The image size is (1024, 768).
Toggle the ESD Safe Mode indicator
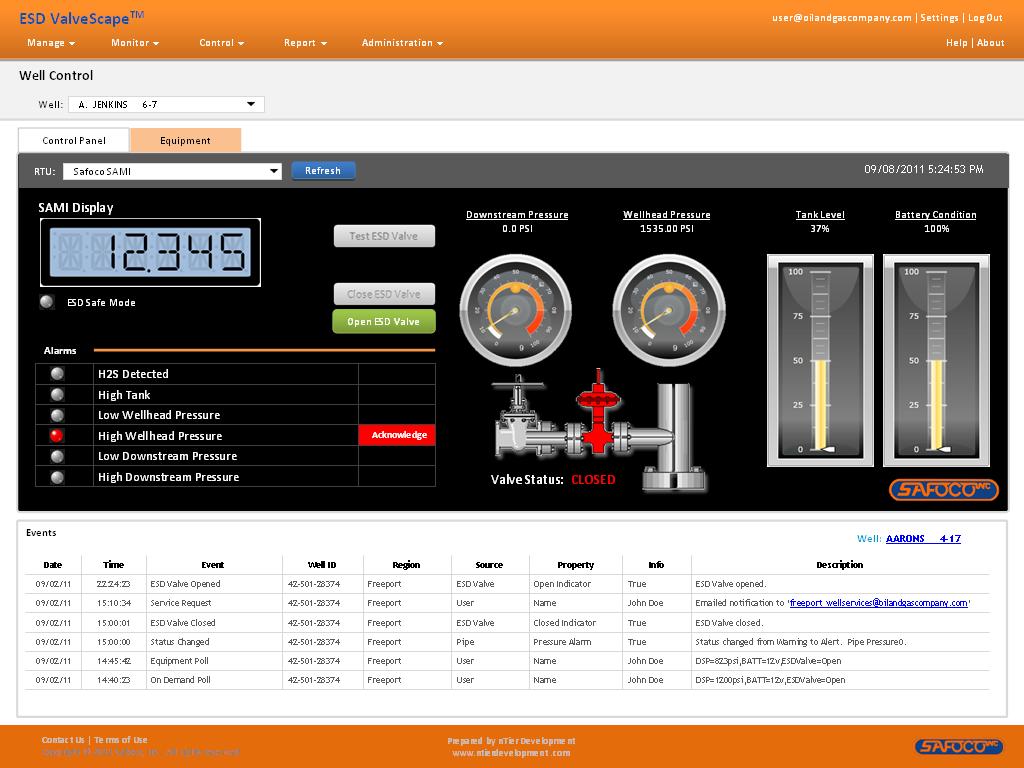click(x=47, y=302)
